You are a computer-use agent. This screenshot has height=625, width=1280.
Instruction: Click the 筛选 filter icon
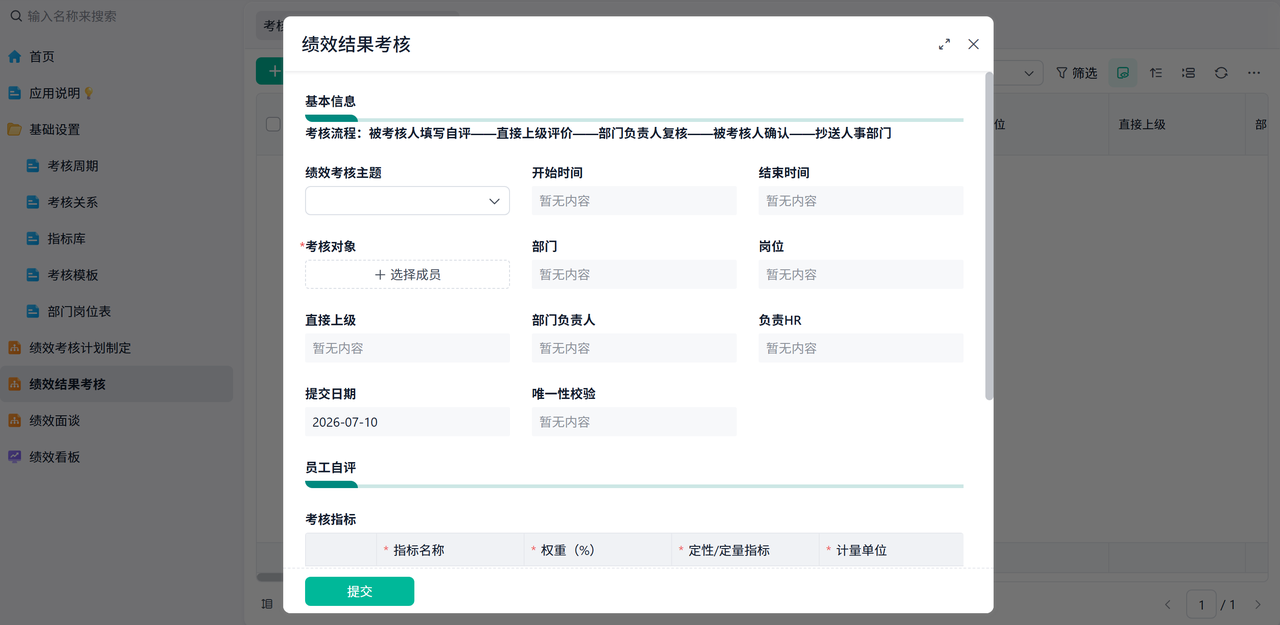(1062, 73)
